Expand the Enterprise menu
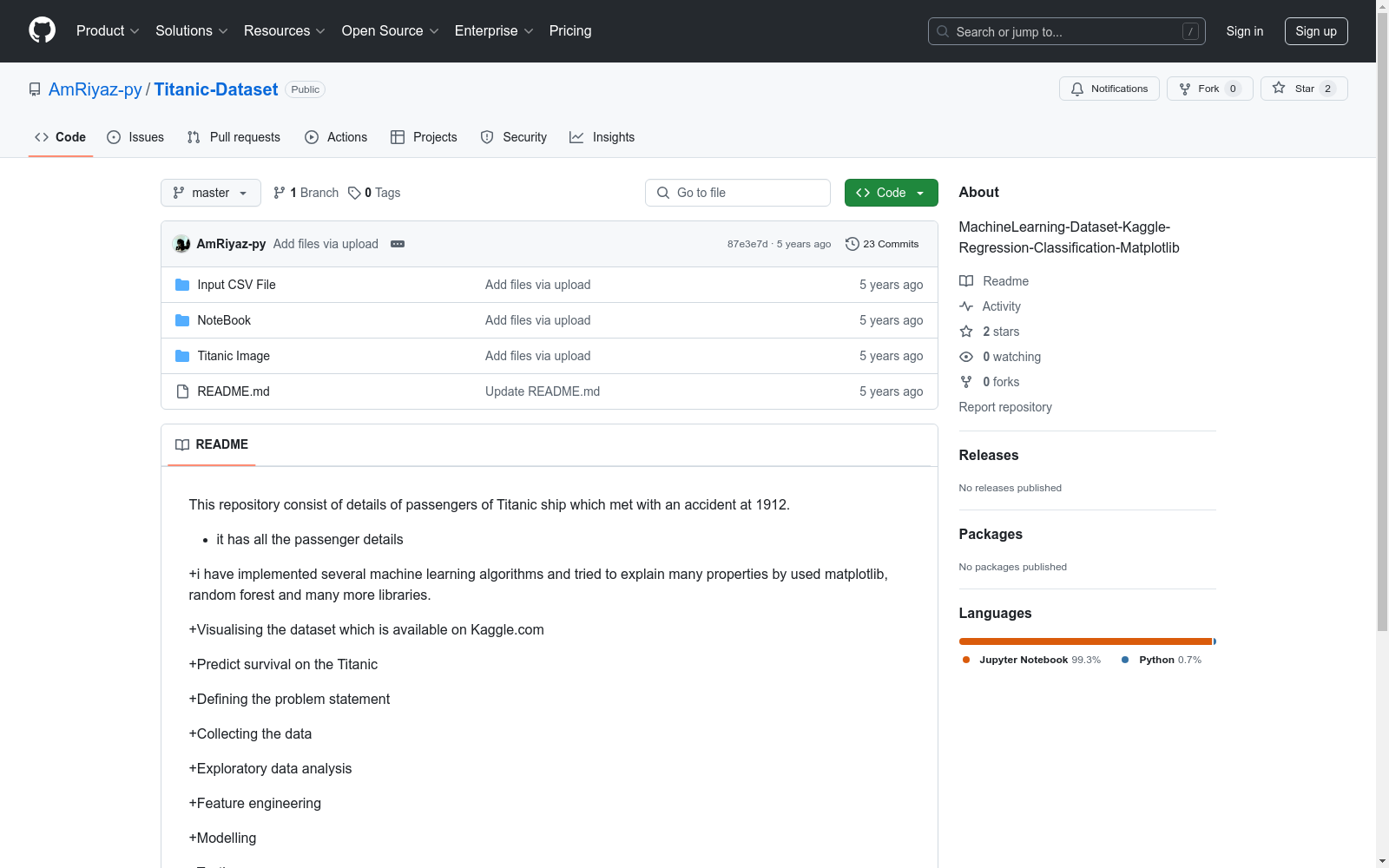 [494, 30]
